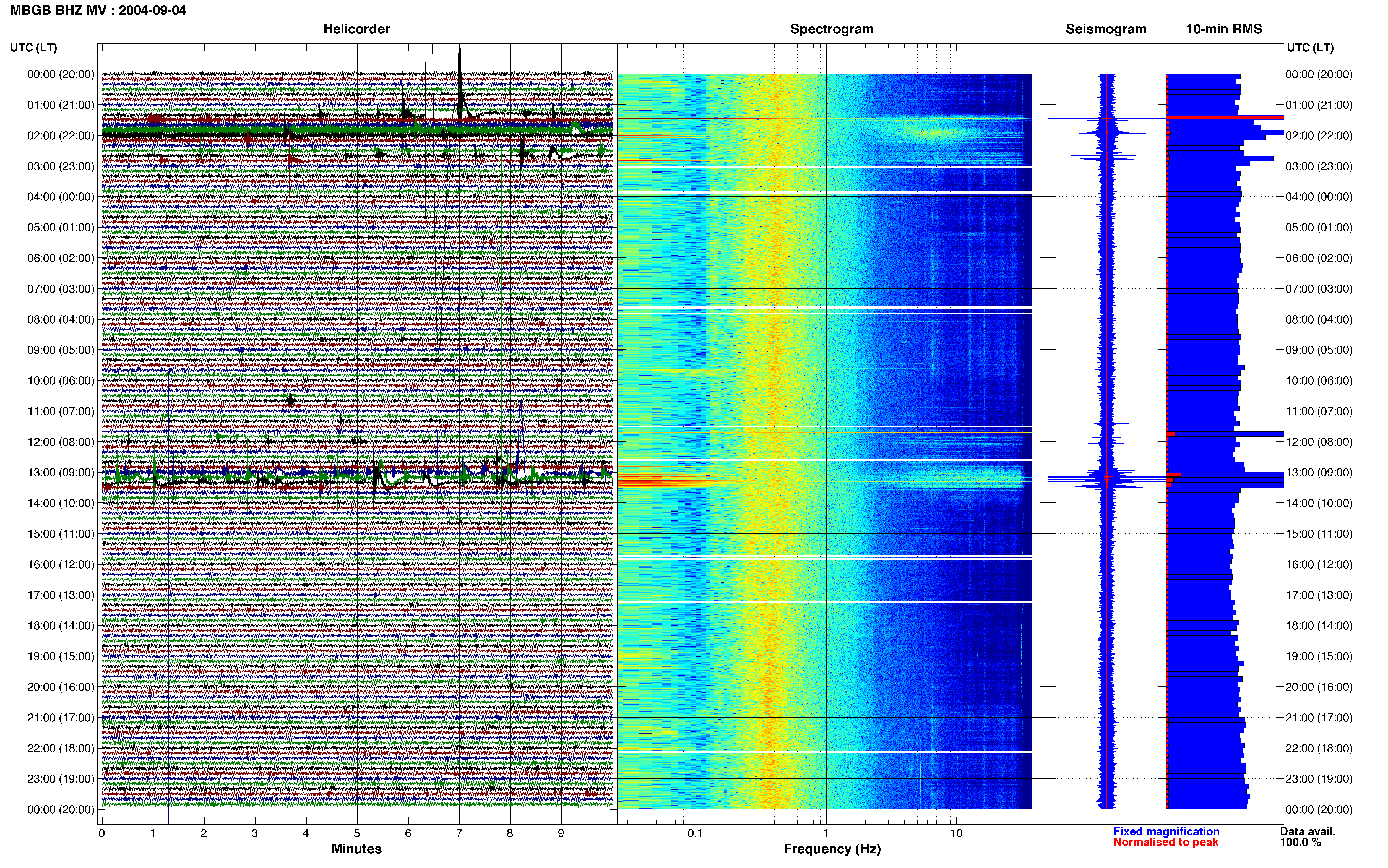Click left time label '12:00 (08:00)'
The height and width of the screenshot is (868, 1388).
click(61, 442)
